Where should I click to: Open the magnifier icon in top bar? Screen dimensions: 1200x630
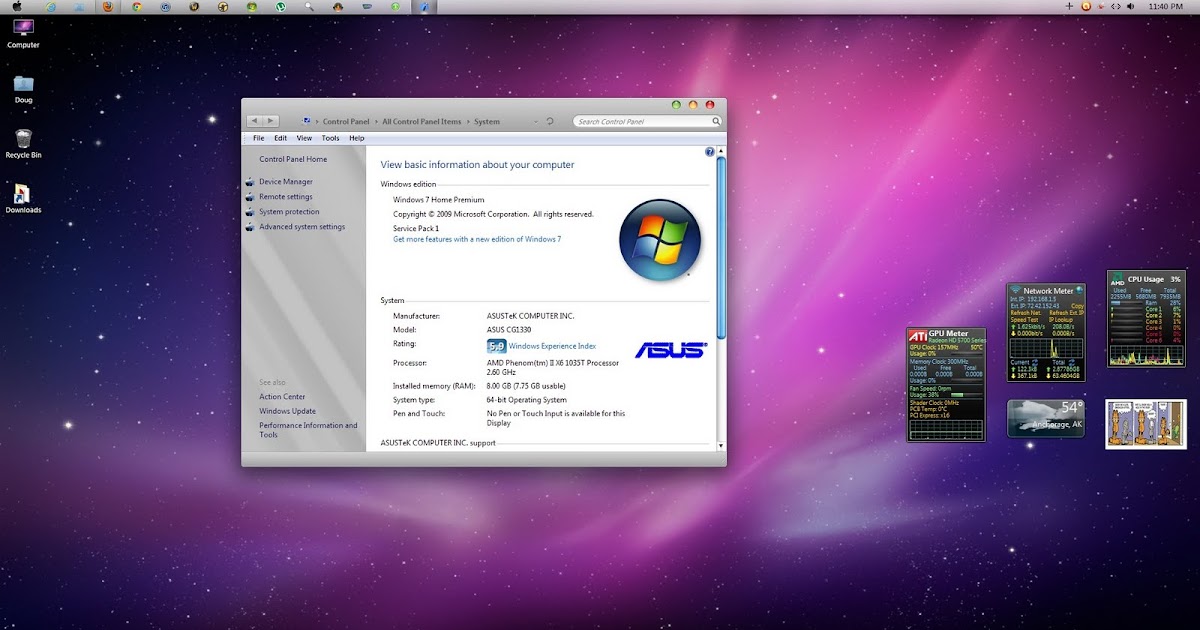[x=310, y=6]
